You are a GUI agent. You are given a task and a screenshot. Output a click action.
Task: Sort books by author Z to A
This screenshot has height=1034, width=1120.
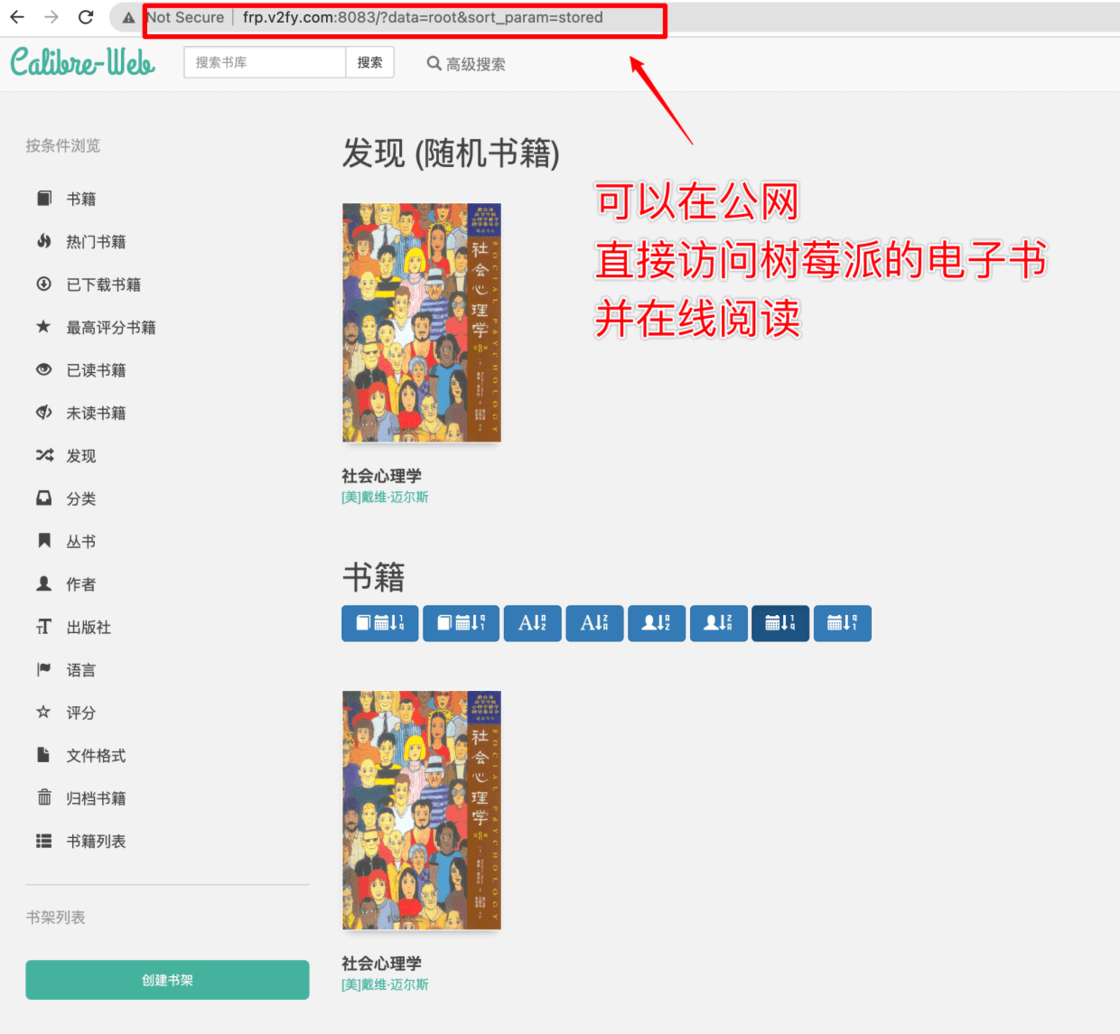(x=718, y=623)
